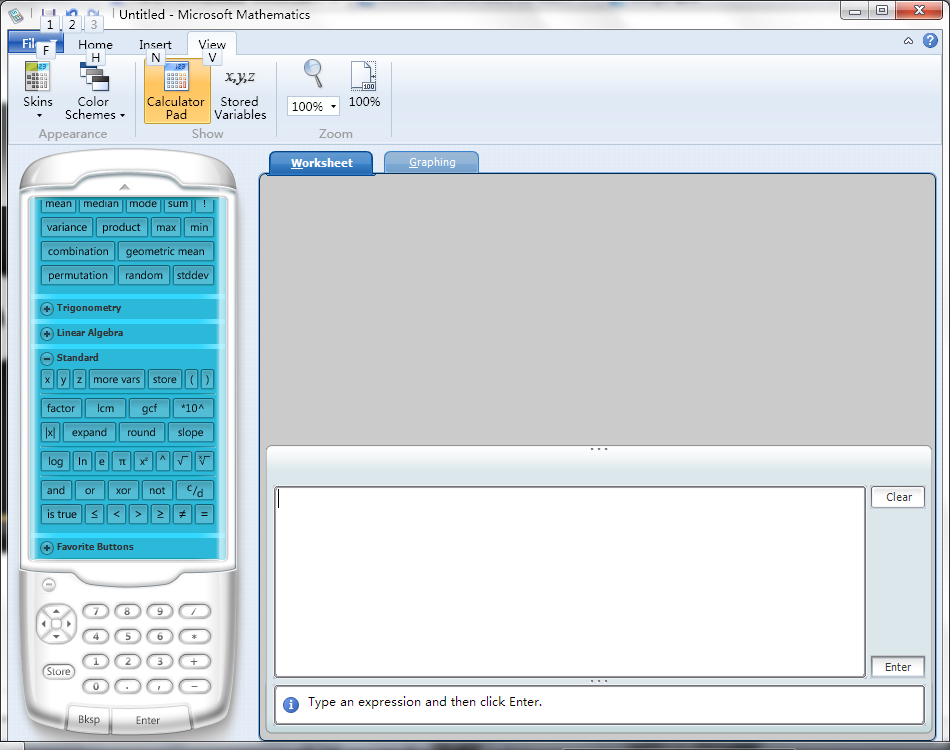The width and height of the screenshot is (950, 750).
Task: Open Color Schemes dropdown
Action: click(95, 91)
